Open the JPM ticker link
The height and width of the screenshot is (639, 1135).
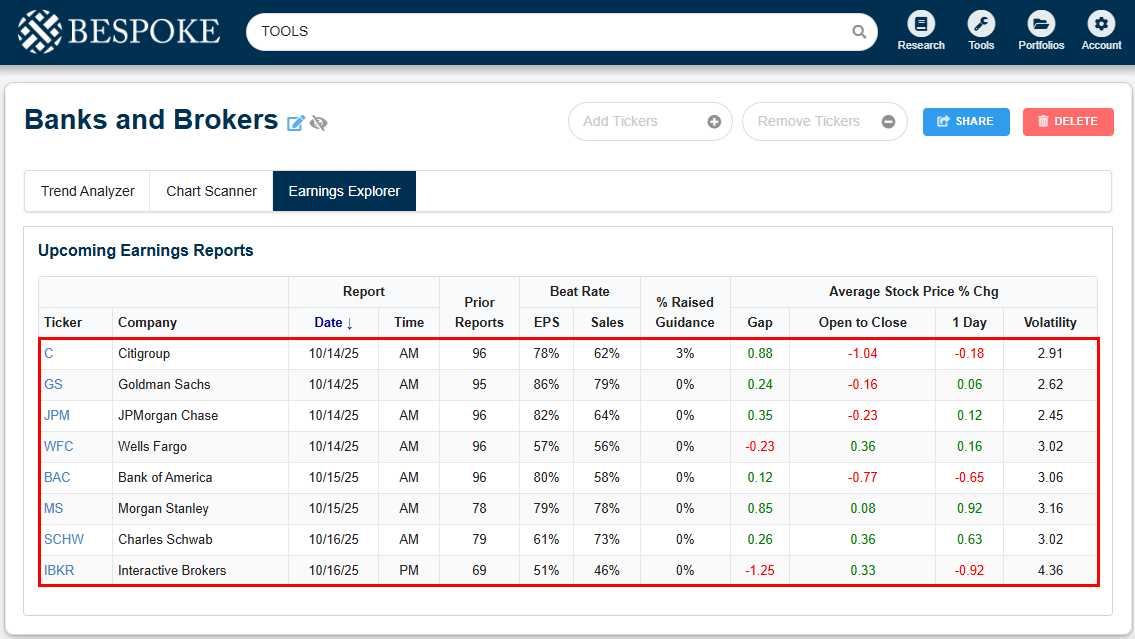coord(57,415)
